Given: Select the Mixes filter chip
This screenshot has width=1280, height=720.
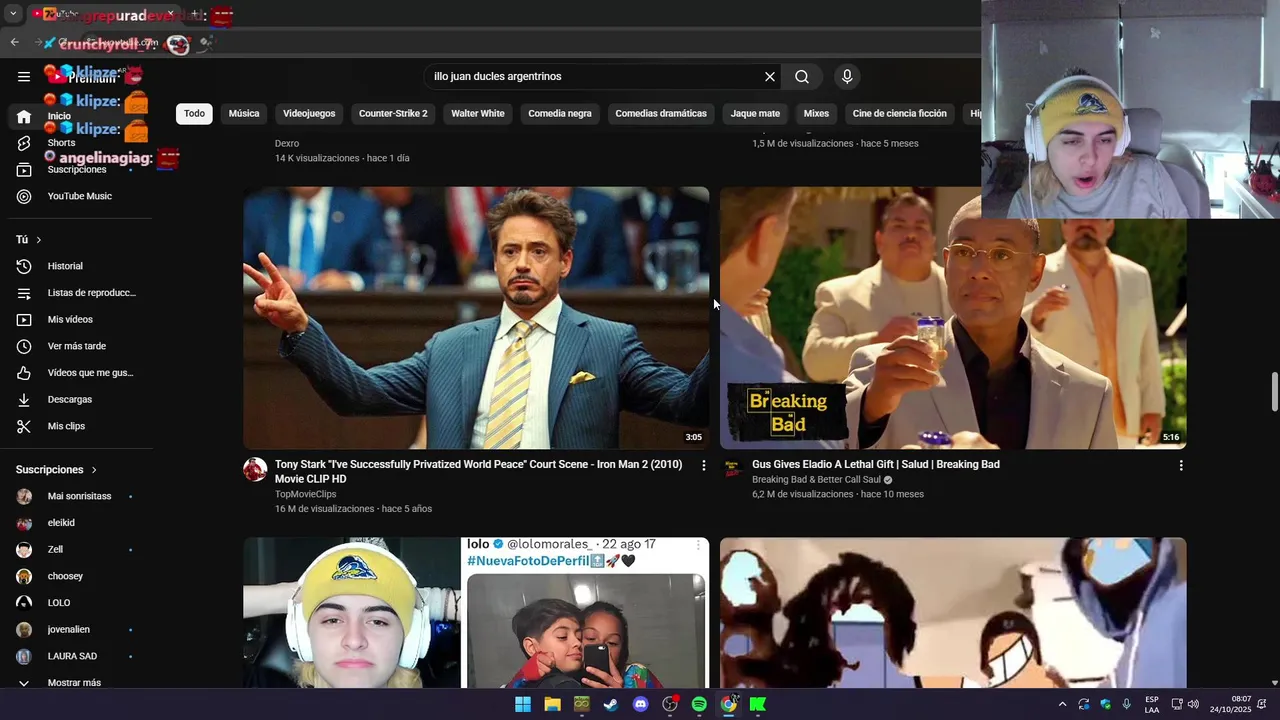Looking at the screenshot, I should (816, 113).
